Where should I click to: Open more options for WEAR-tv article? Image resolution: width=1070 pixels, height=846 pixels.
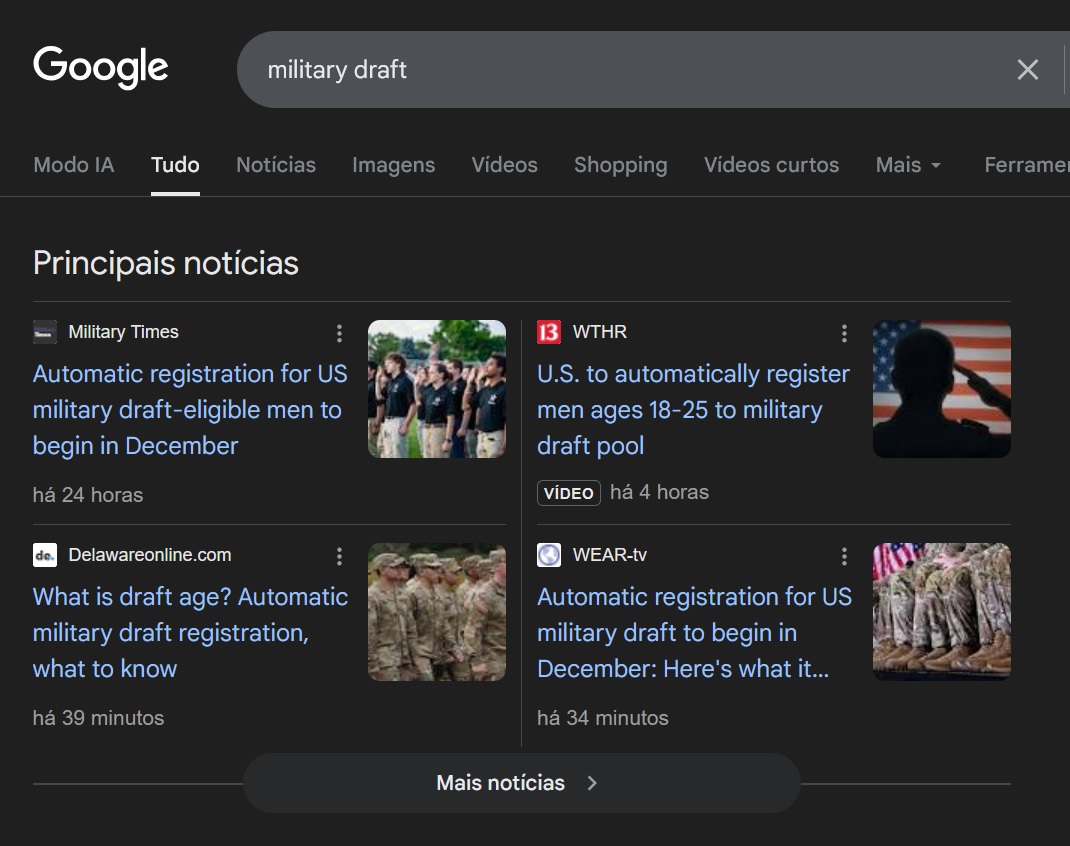[844, 556]
